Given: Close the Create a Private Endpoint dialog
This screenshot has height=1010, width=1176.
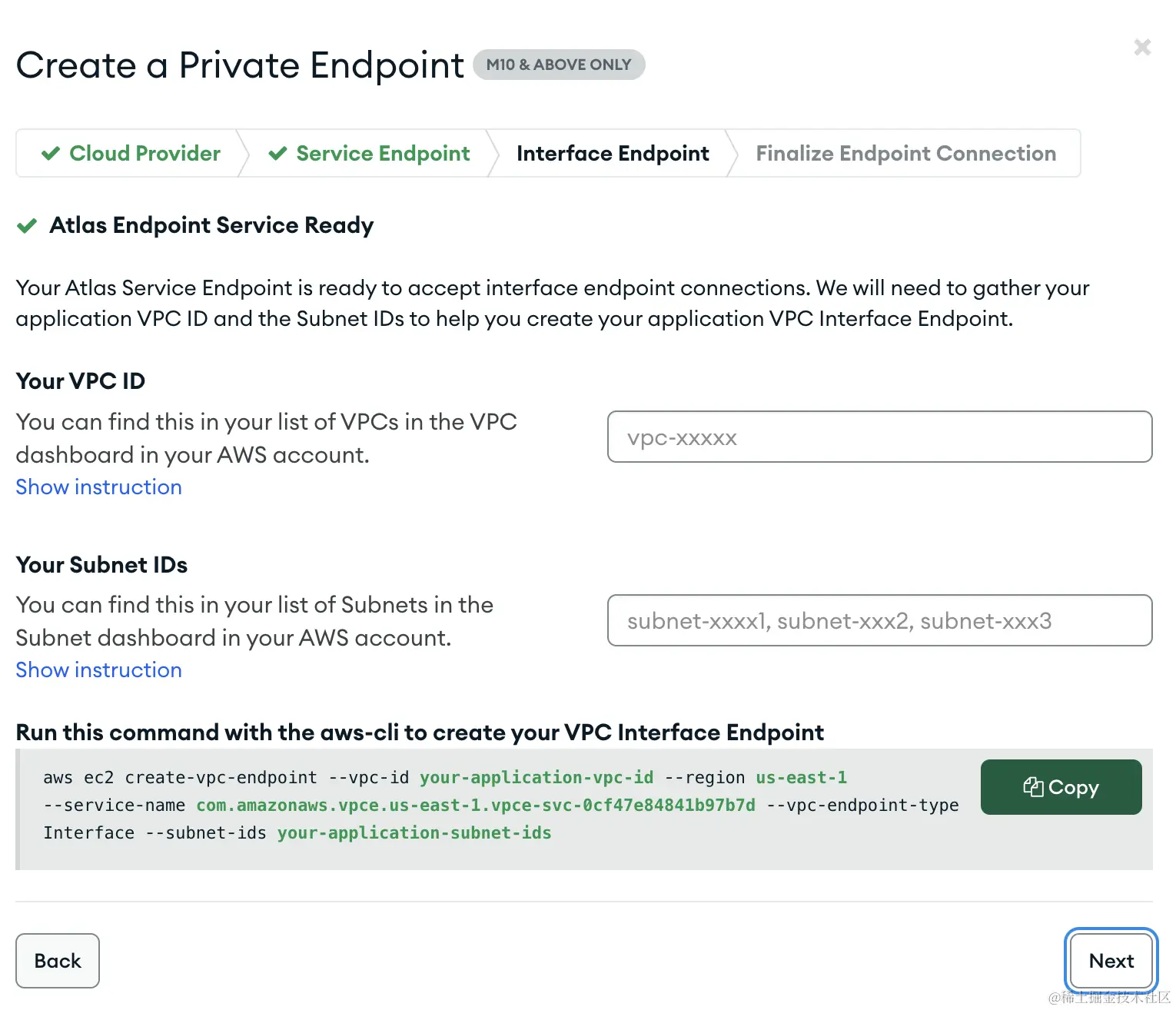Looking at the screenshot, I should 1142,48.
